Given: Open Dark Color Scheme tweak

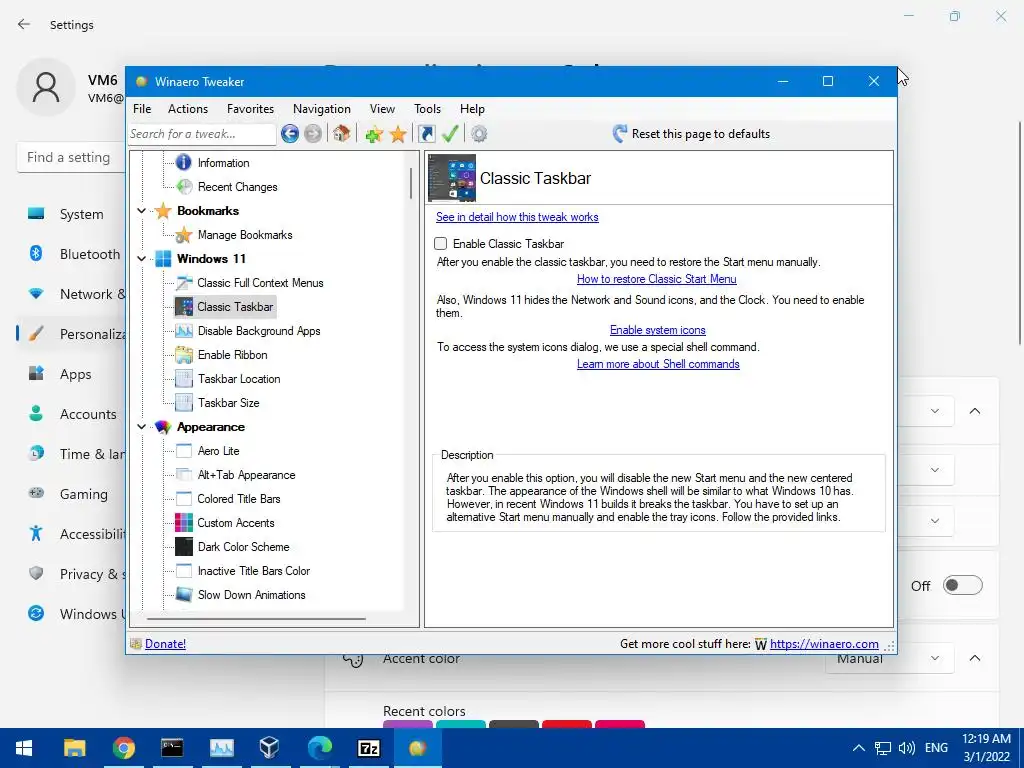Looking at the screenshot, I should click(243, 547).
